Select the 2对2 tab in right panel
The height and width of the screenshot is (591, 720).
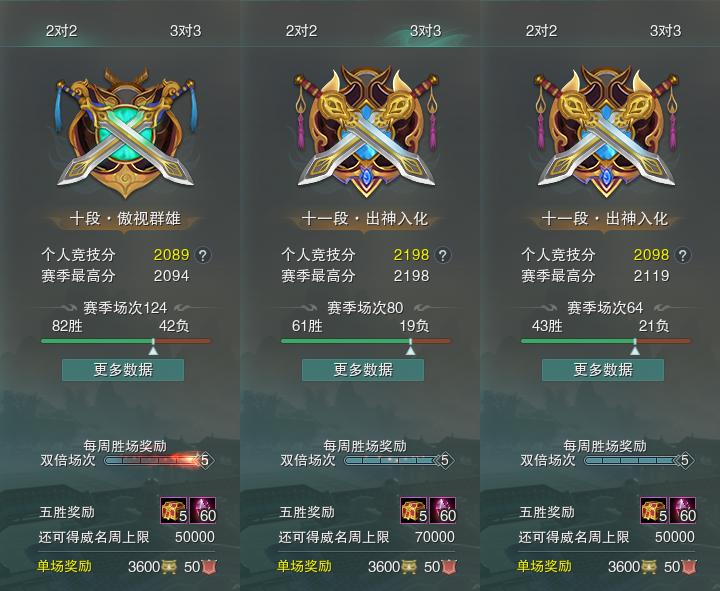[x=541, y=31]
